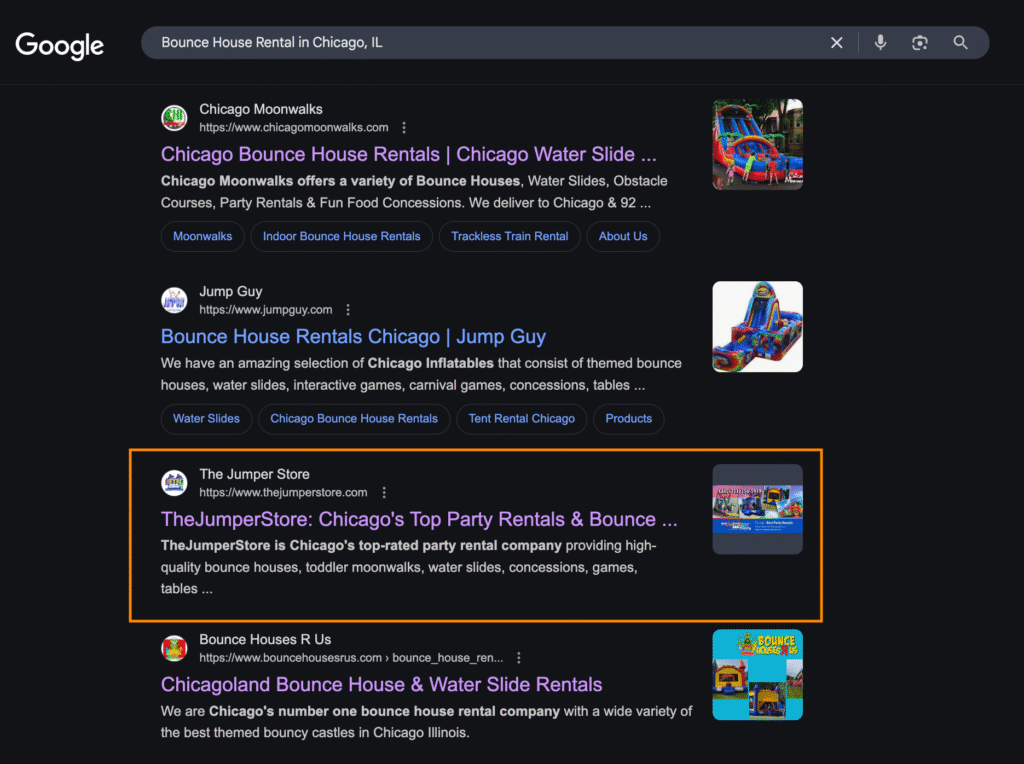
Task: Submit search with the magnifying glass icon
Action: pos(960,42)
